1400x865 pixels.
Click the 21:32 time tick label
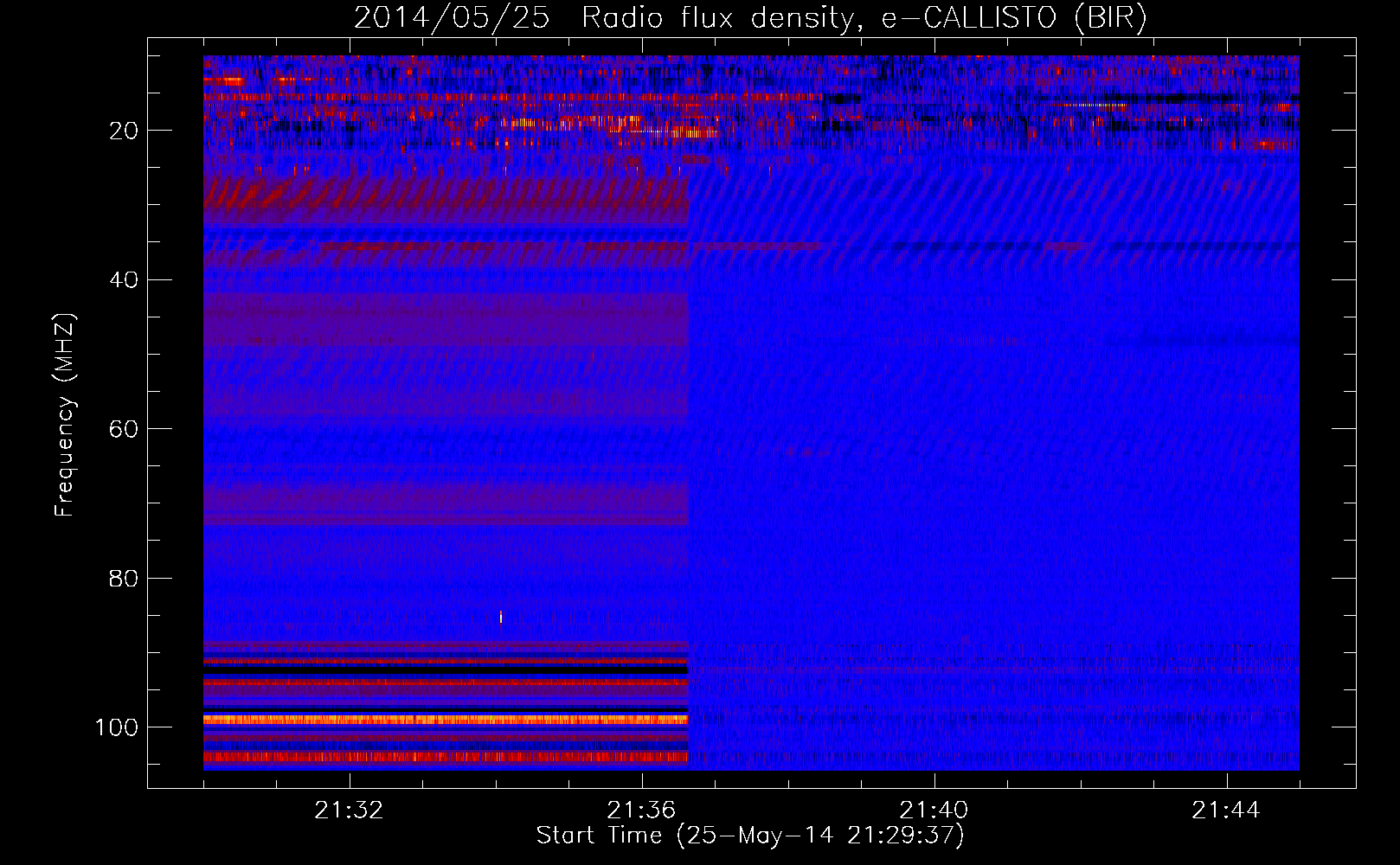click(350, 811)
